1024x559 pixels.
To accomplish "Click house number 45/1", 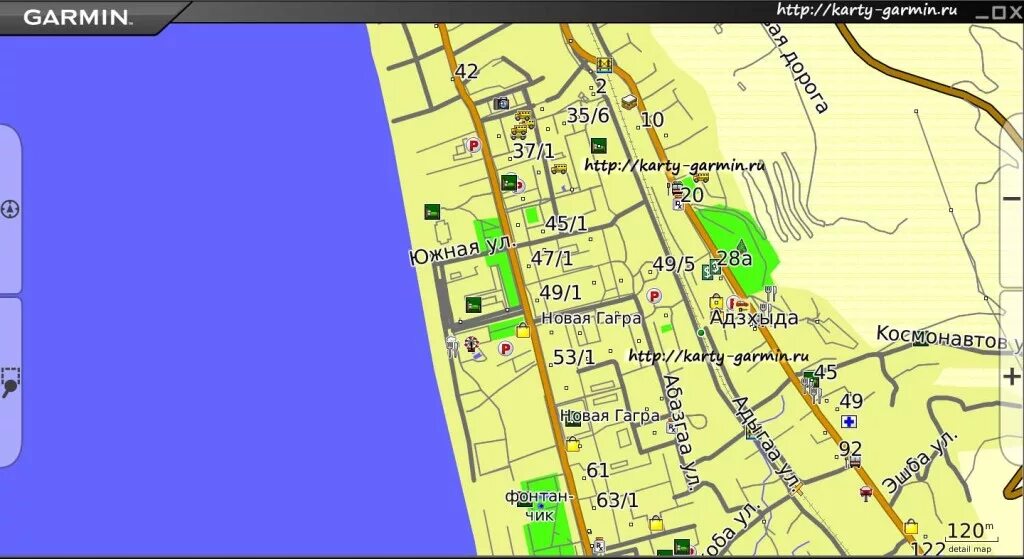I will (x=566, y=223).
